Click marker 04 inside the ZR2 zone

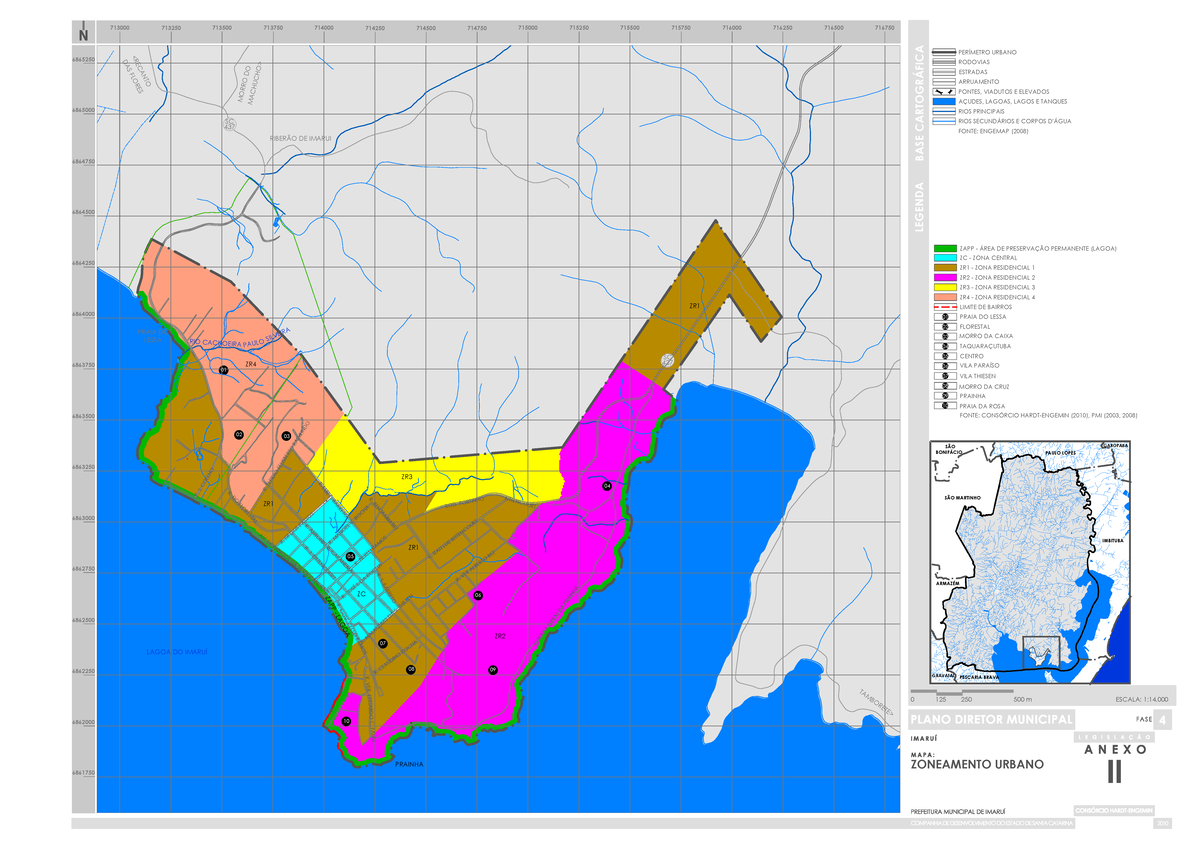tap(605, 485)
